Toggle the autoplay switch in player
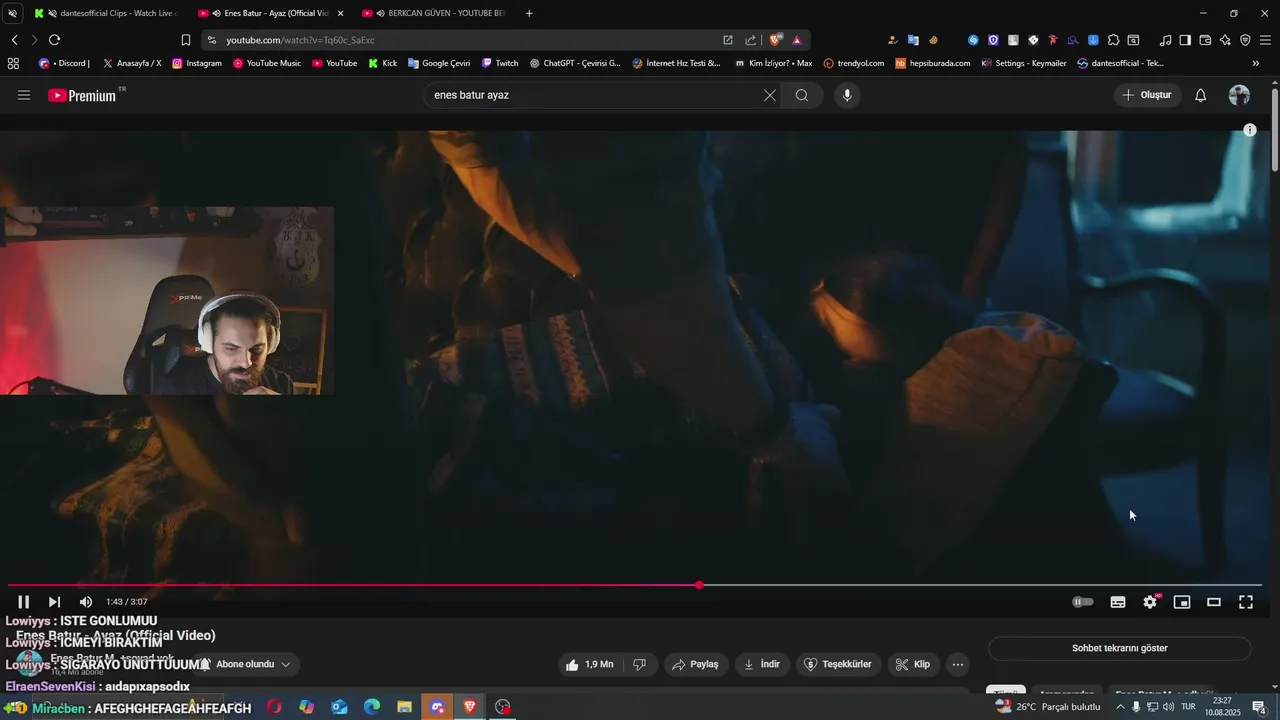This screenshot has height=720, width=1280. click(x=1083, y=602)
